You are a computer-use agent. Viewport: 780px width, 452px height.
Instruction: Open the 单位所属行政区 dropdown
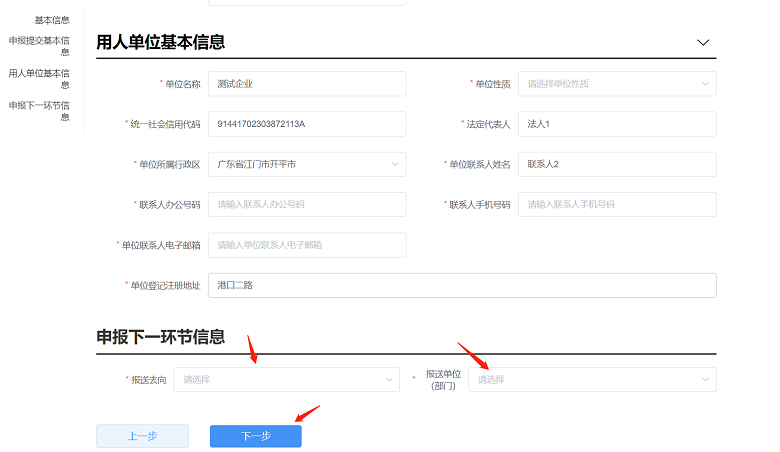coord(307,164)
